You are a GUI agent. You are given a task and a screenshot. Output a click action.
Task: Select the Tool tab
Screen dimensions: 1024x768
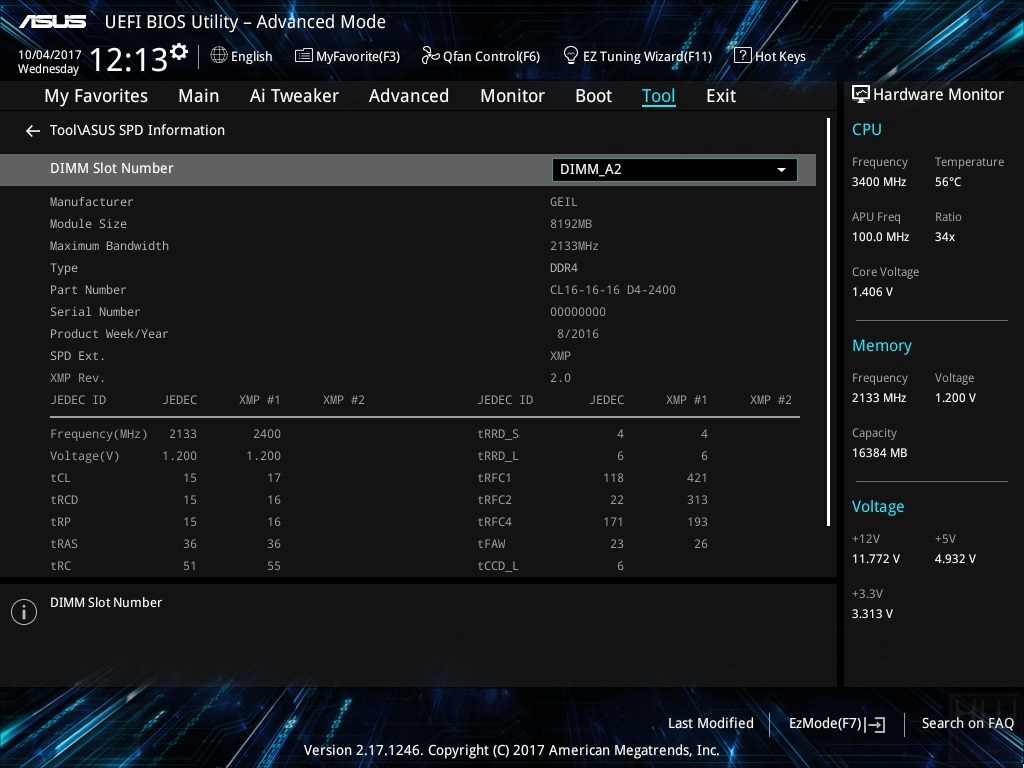658,96
